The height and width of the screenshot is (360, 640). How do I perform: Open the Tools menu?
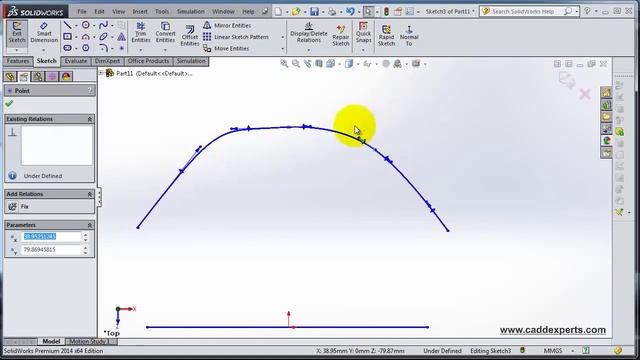[162, 11]
